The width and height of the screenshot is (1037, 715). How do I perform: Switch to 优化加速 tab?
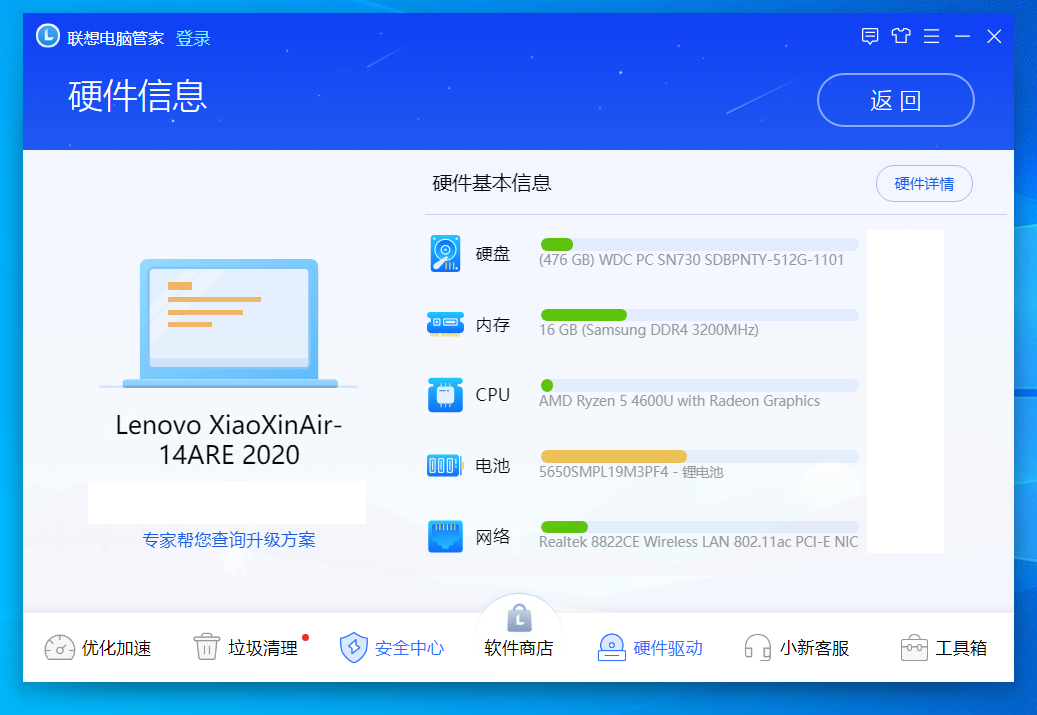pos(98,648)
